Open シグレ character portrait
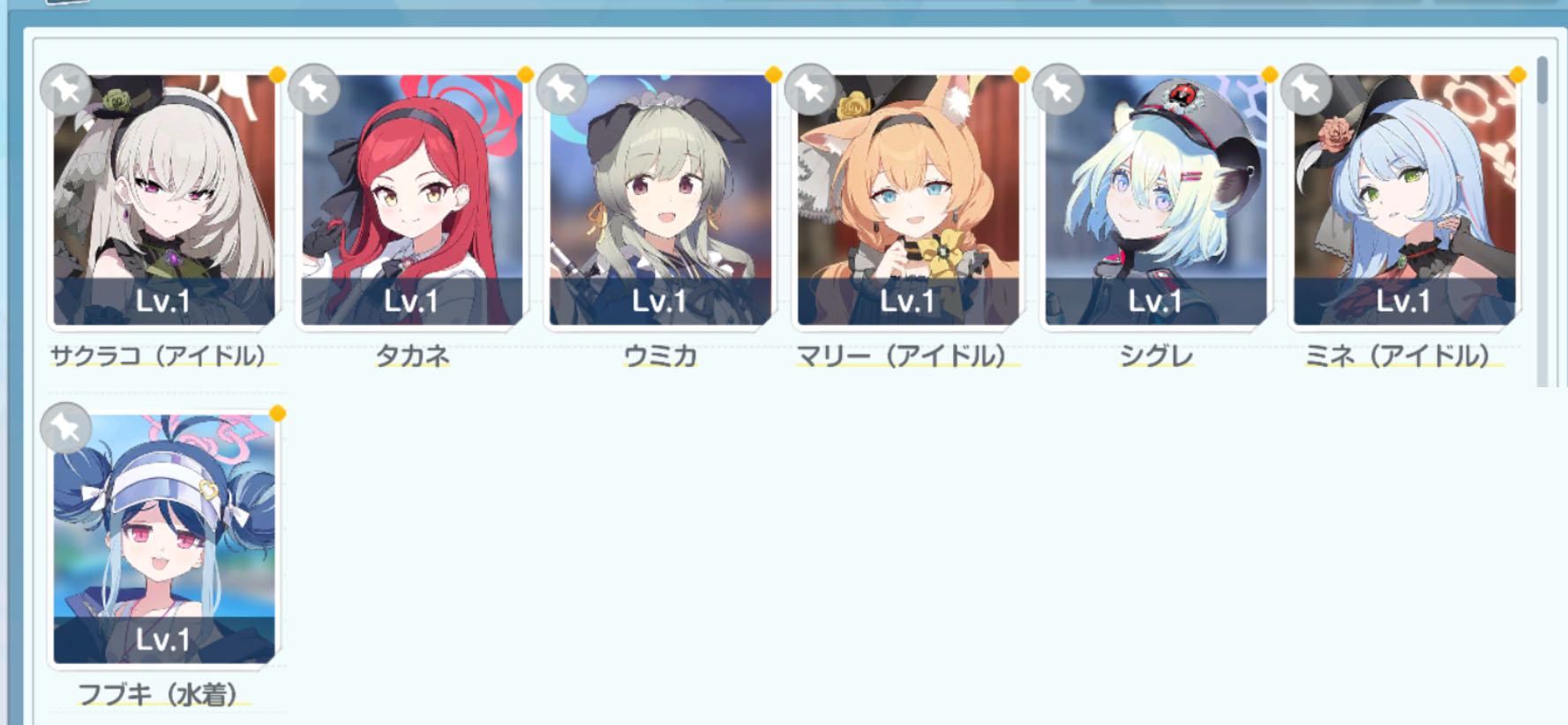Viewport: 1568px width, 725px height. [1156, 200]
